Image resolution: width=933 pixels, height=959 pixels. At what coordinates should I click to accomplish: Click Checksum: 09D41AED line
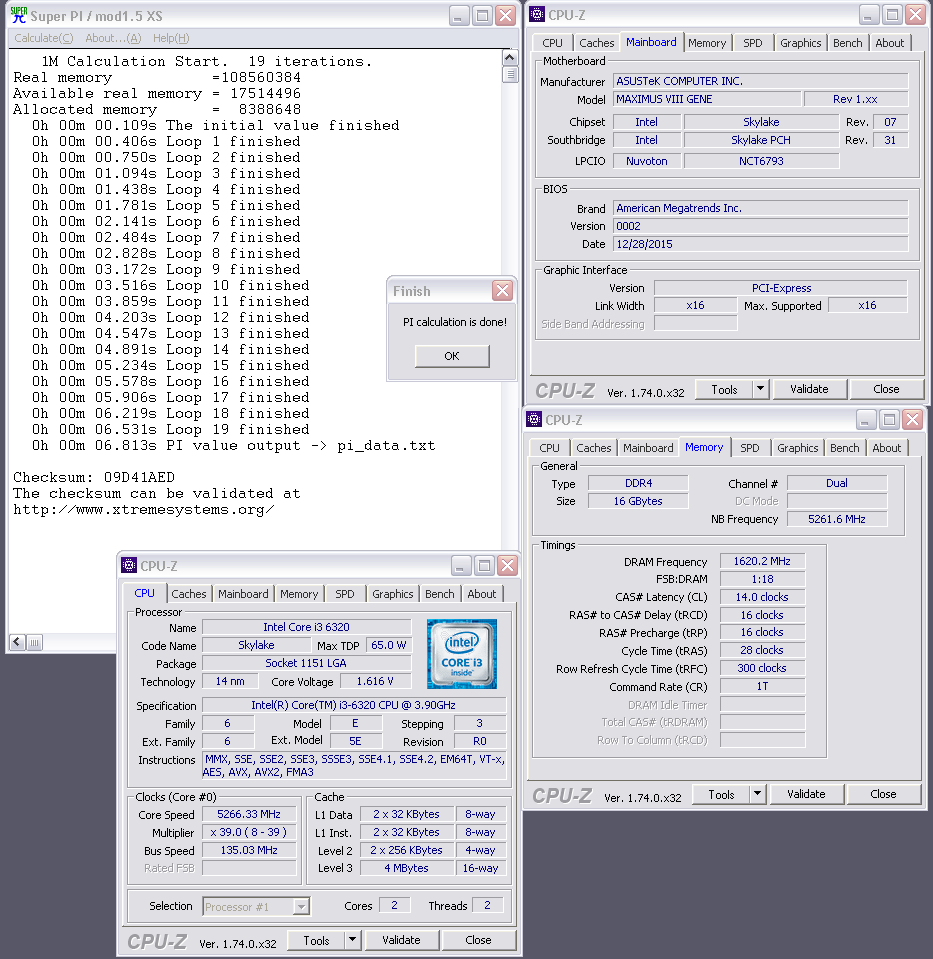[x=94, y=477]
